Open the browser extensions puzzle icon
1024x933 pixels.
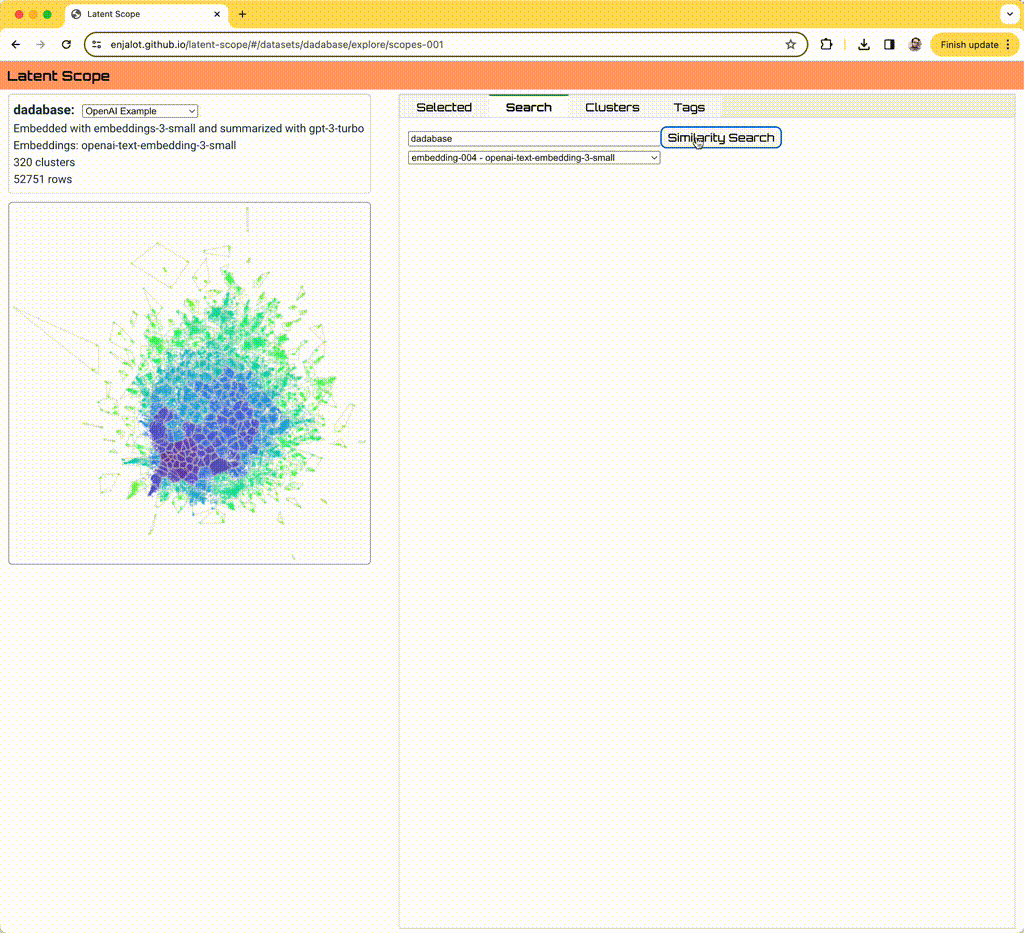(826, 44)
